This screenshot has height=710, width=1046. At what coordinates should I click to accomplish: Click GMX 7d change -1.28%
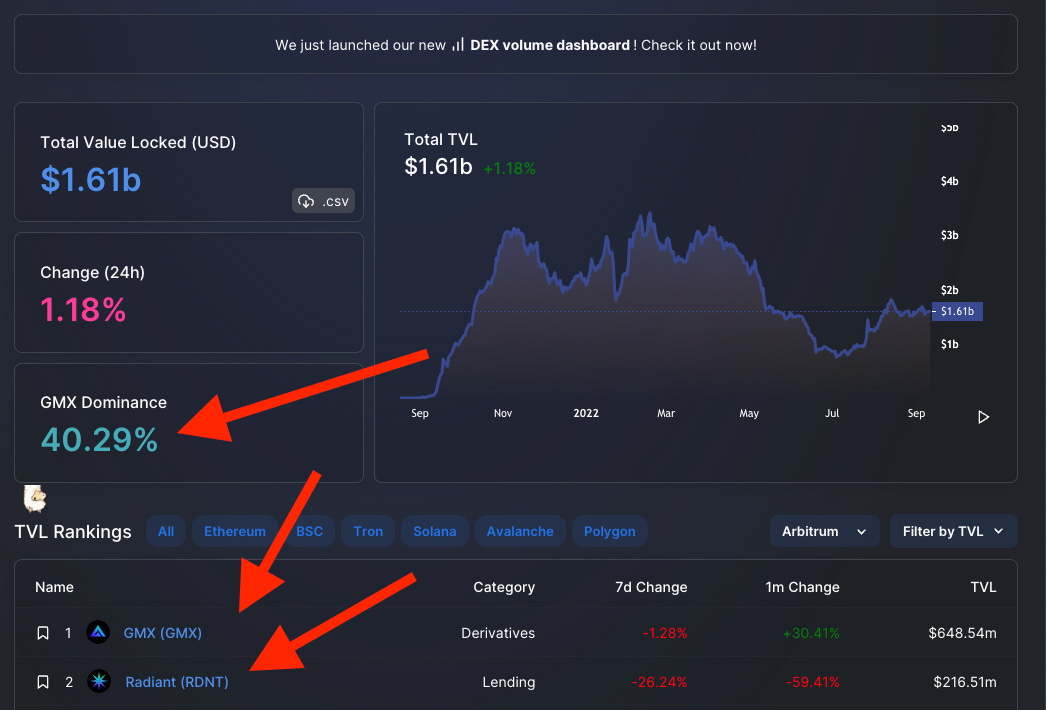pos(664,633)
